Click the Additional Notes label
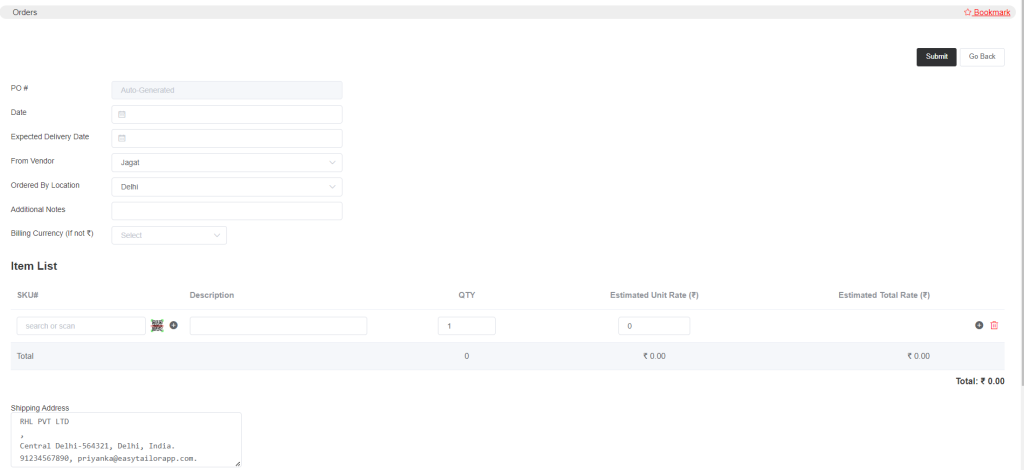 tap(38, 209)
